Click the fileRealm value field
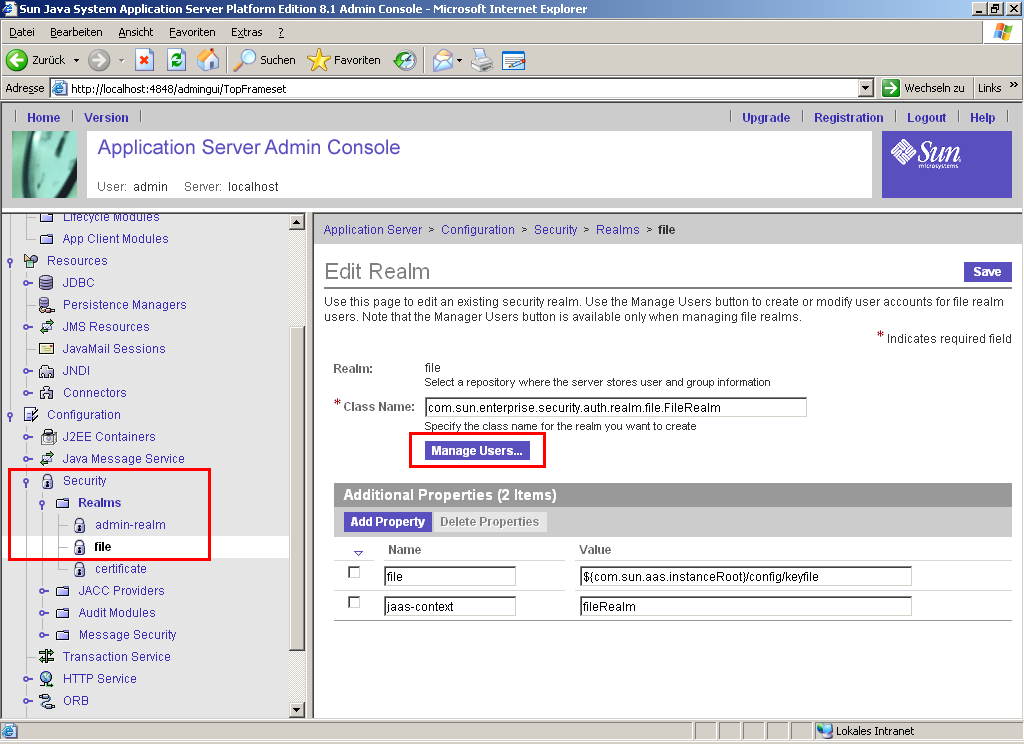The image size is (1024, 744). click(x=745, y=607)
